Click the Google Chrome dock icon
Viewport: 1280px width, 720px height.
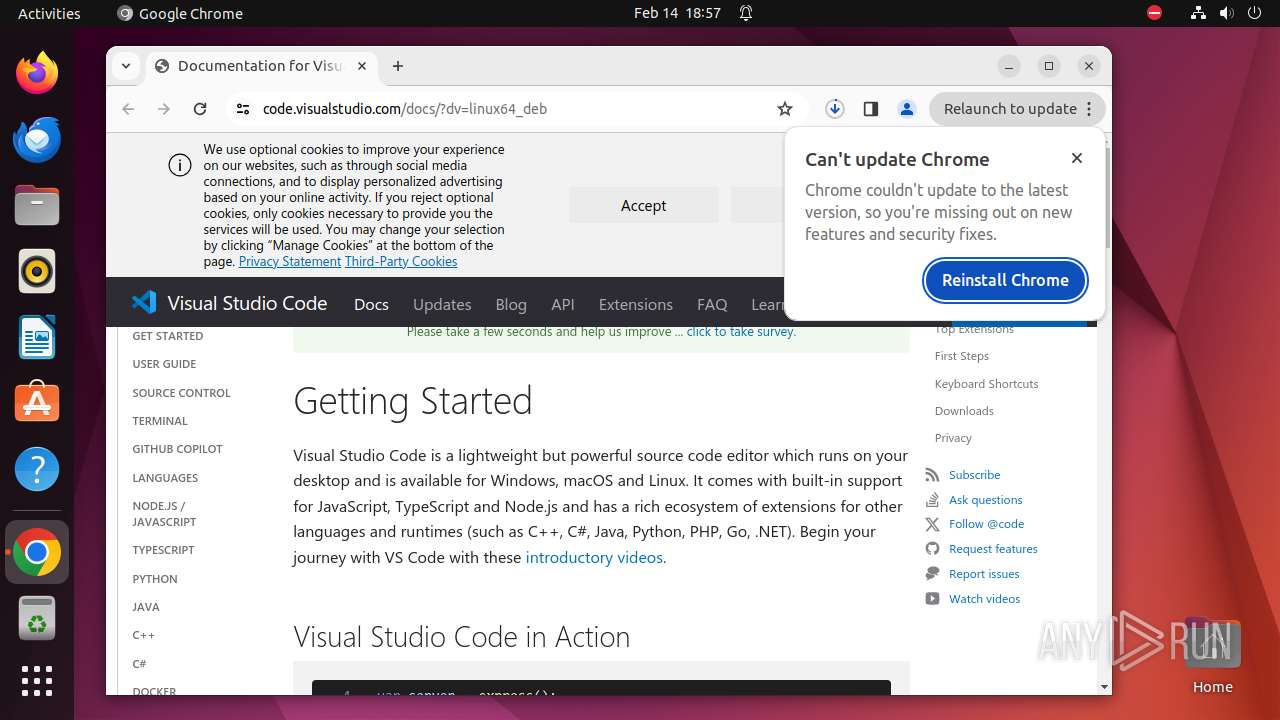coord(37,552)
